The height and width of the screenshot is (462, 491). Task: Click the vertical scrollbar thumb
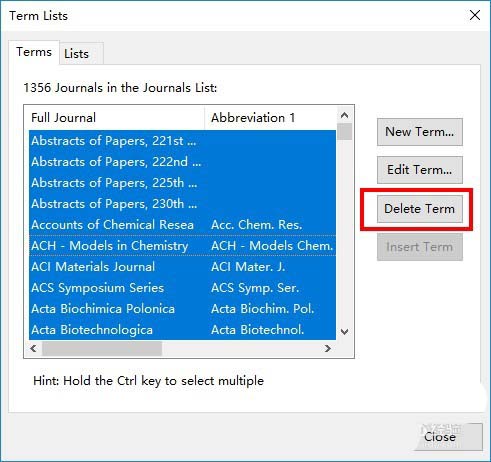tap(344, 132)
